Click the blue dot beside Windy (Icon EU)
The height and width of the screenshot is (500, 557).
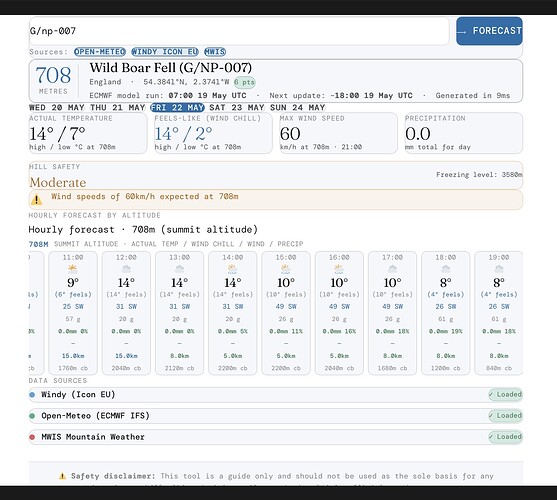pos(32,395)
